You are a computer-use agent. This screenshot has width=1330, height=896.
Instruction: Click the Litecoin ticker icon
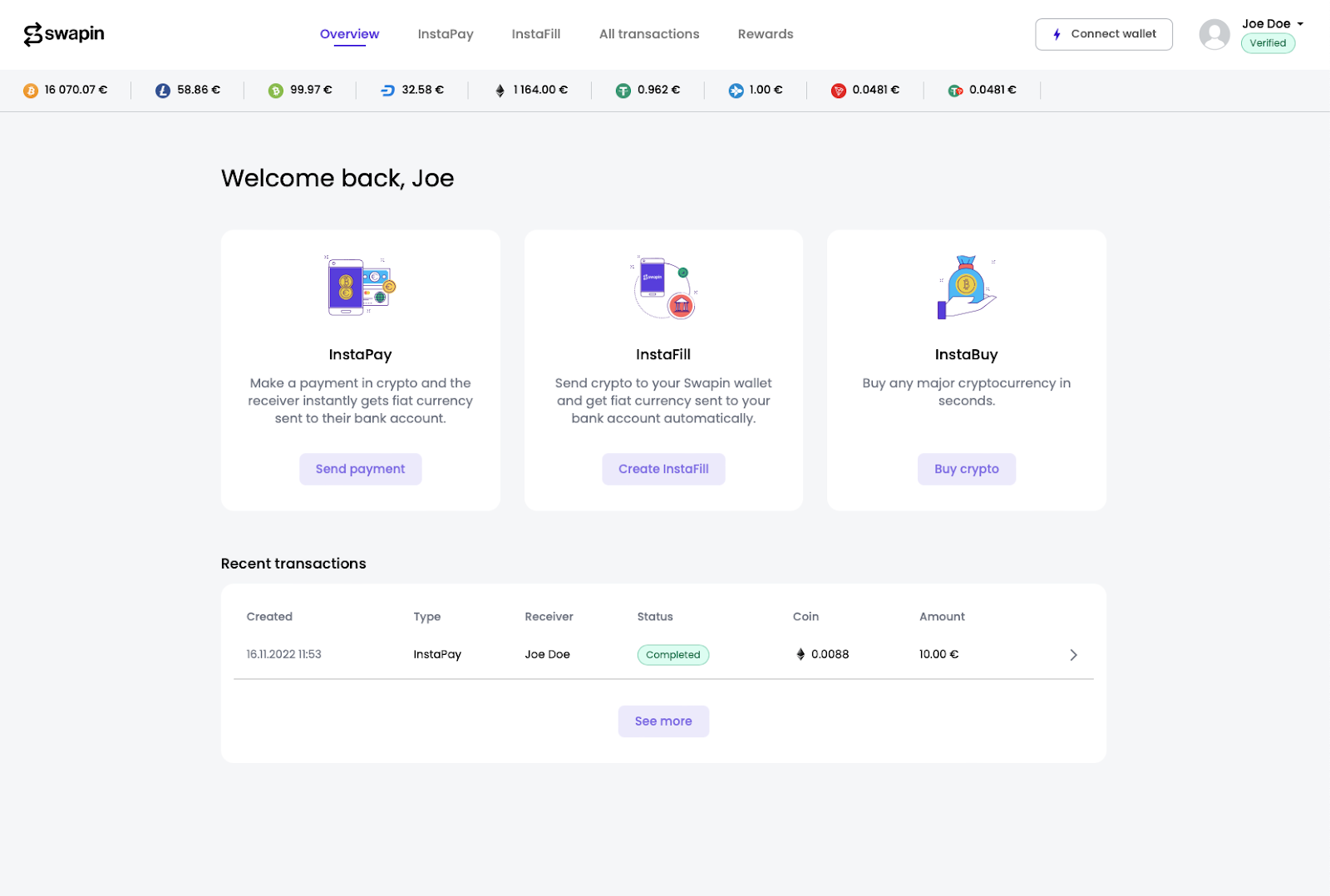point(163,91)
